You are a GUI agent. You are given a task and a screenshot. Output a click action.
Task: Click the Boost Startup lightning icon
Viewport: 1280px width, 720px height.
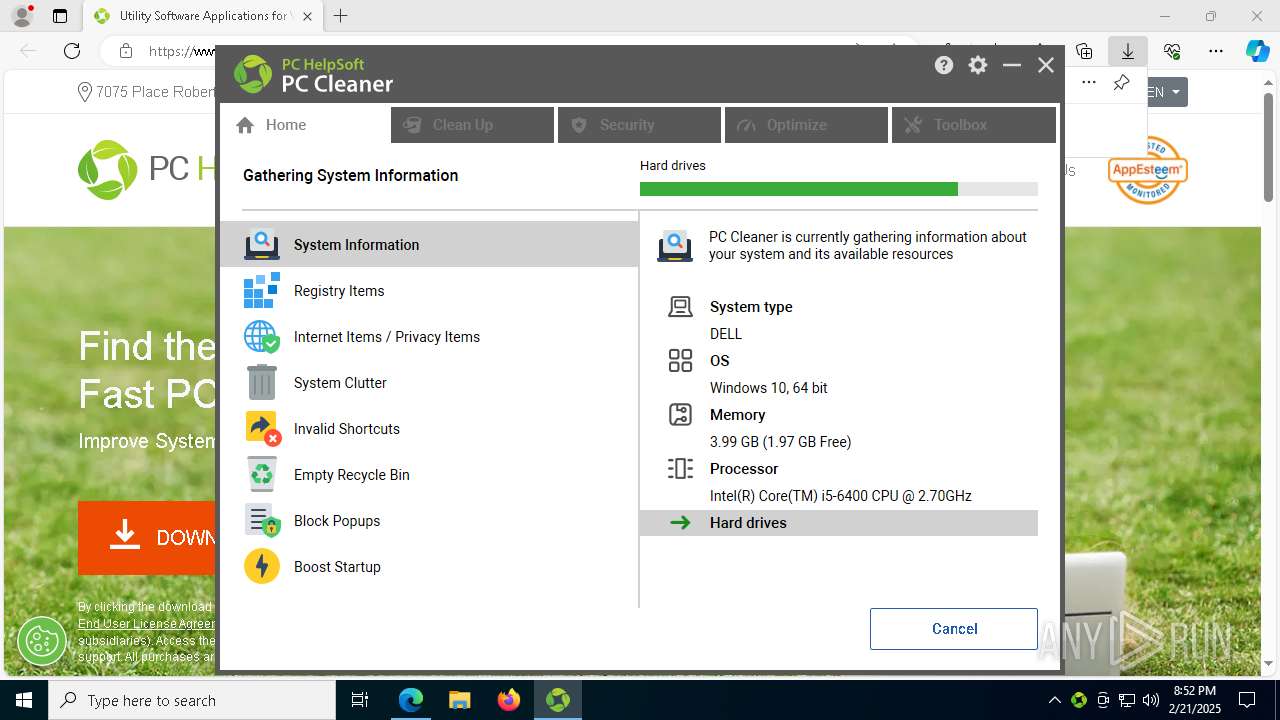(x=262, y=566)
